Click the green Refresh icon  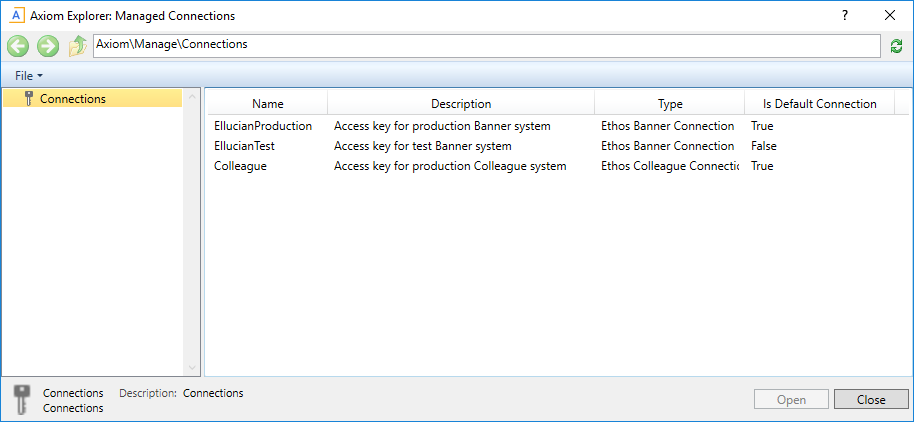896,46
